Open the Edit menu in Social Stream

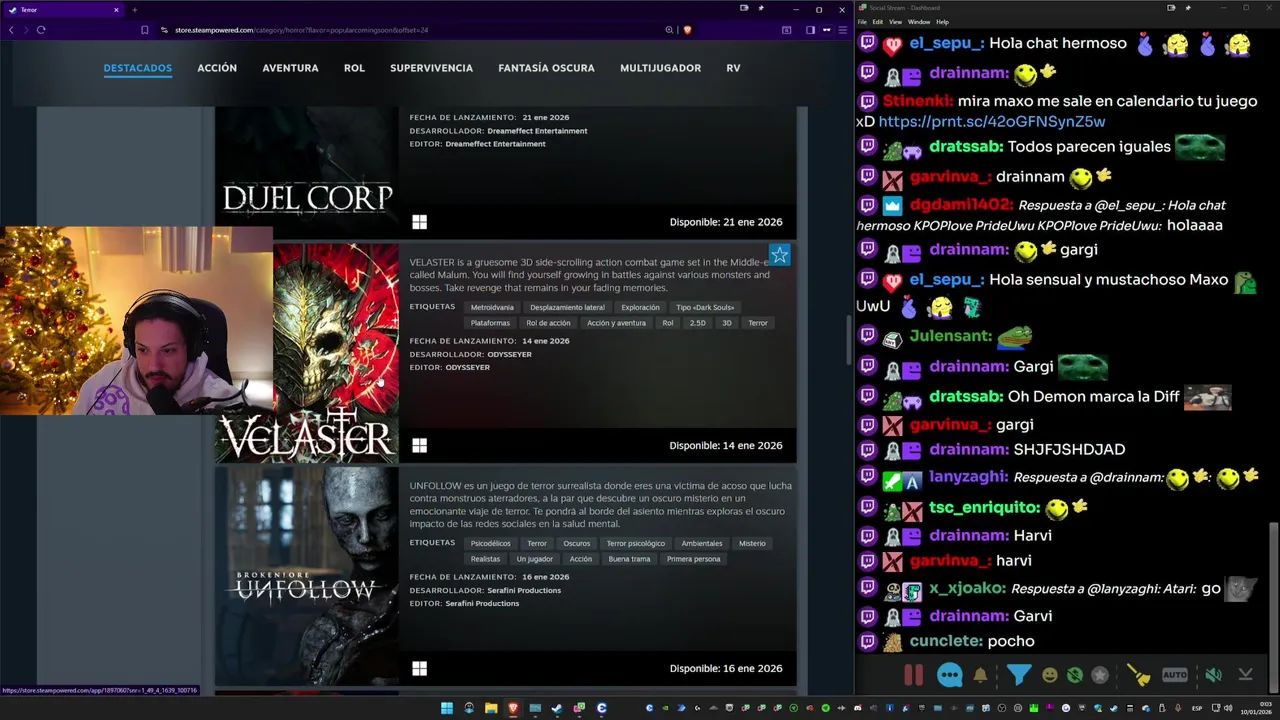tap(877, 22)
